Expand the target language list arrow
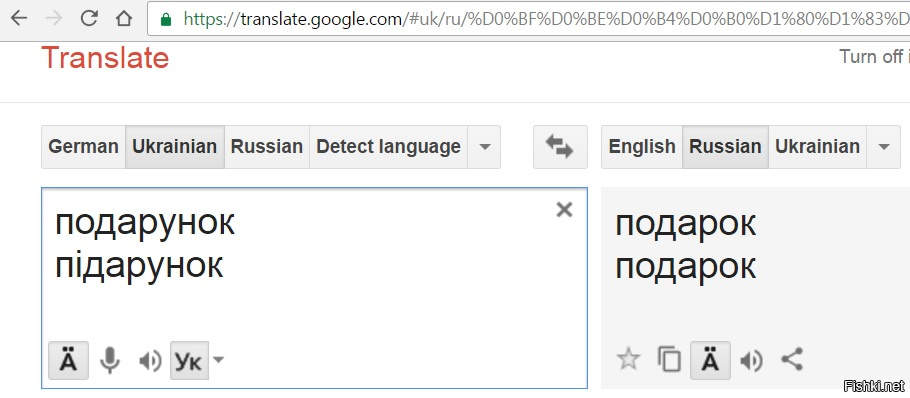Image resolution: width=910 pixels, height=398 pixels. [x=884, y=147]
